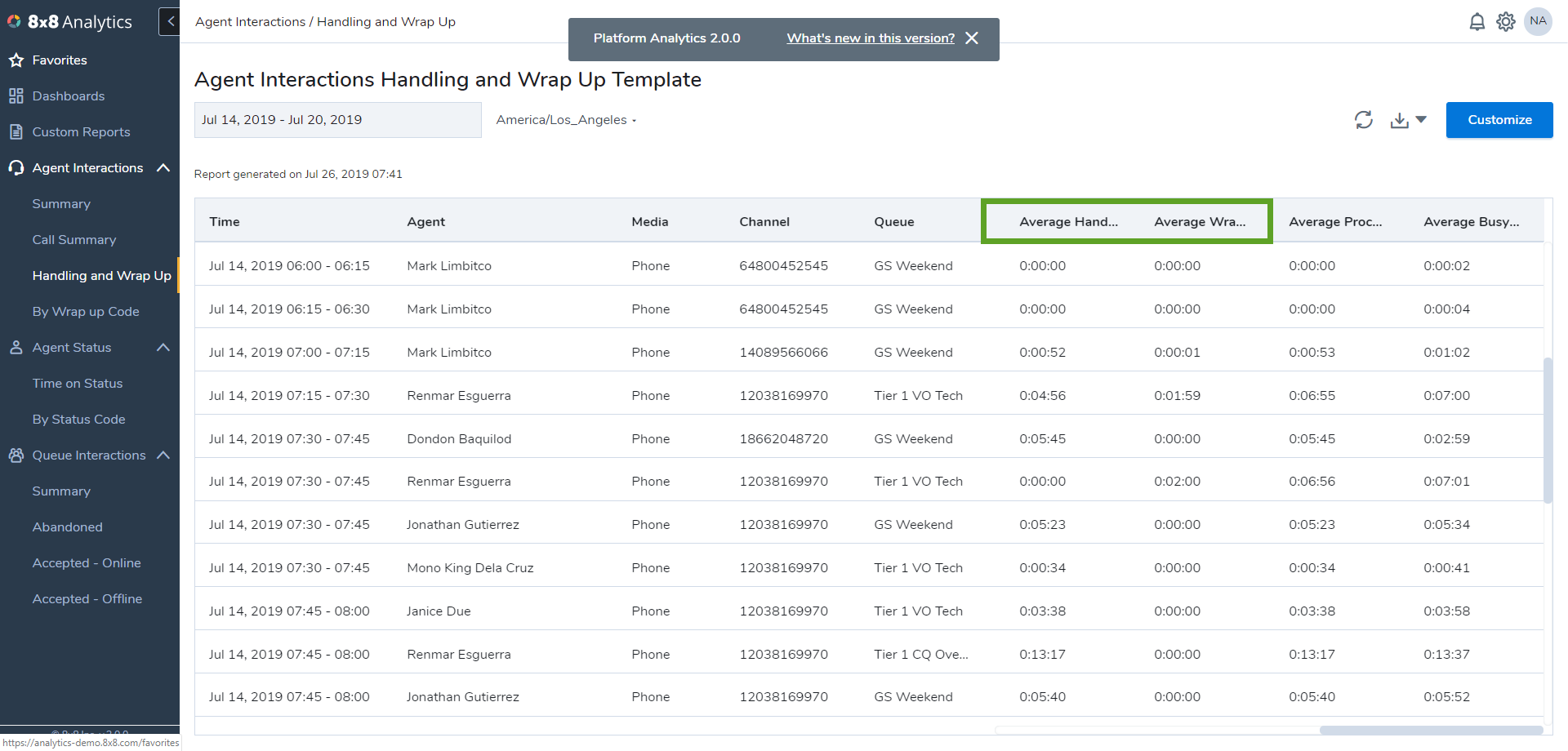Image resolution: width=1568 pixels, height=751 pixels.
Task: Click the Dashboards grid icon
Action: point(16,96)
